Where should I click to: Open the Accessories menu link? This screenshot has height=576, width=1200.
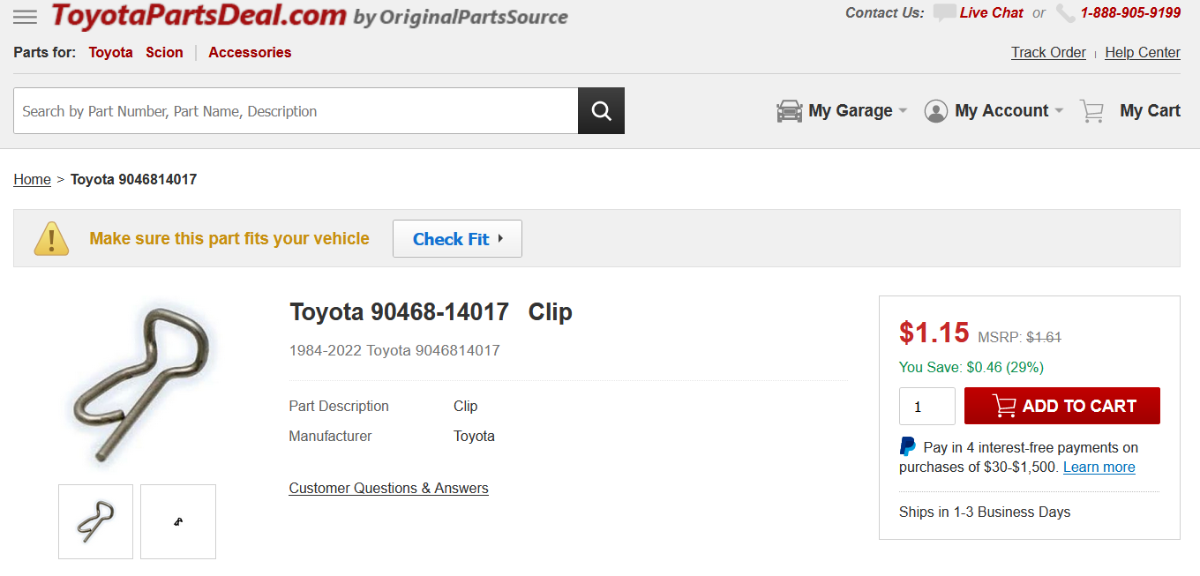(x=250, y=52)
